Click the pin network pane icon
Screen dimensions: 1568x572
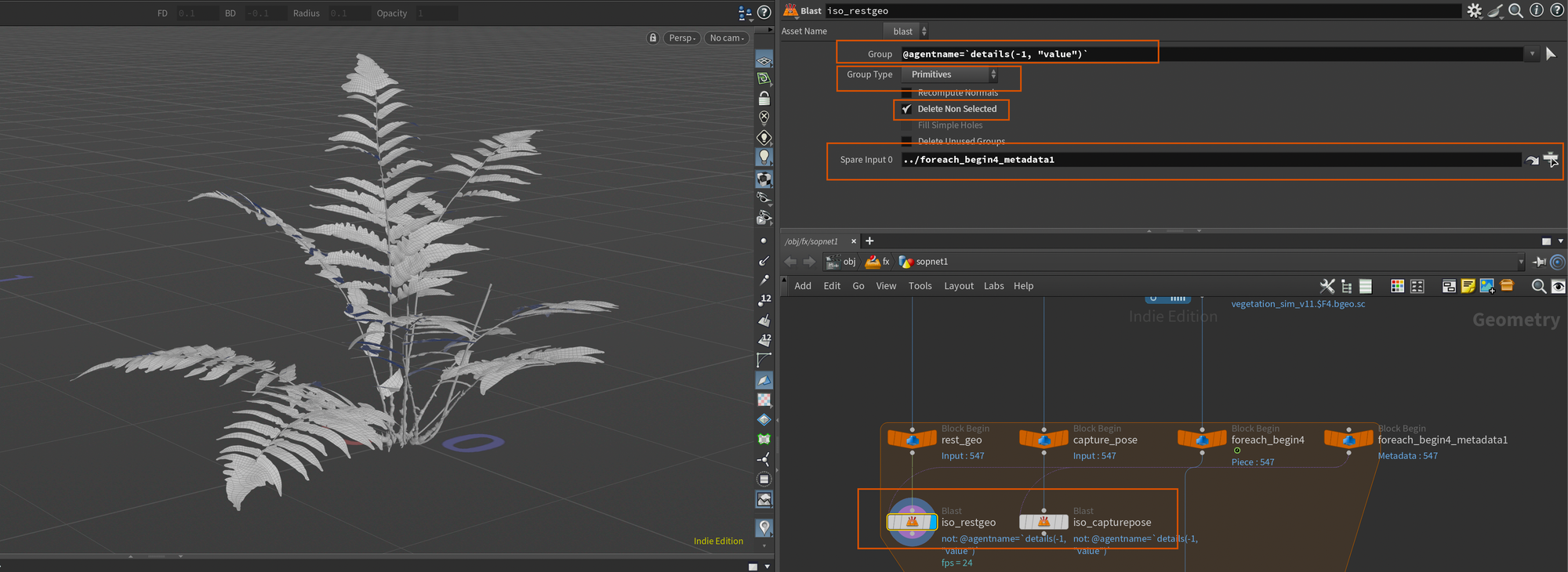1539,262
